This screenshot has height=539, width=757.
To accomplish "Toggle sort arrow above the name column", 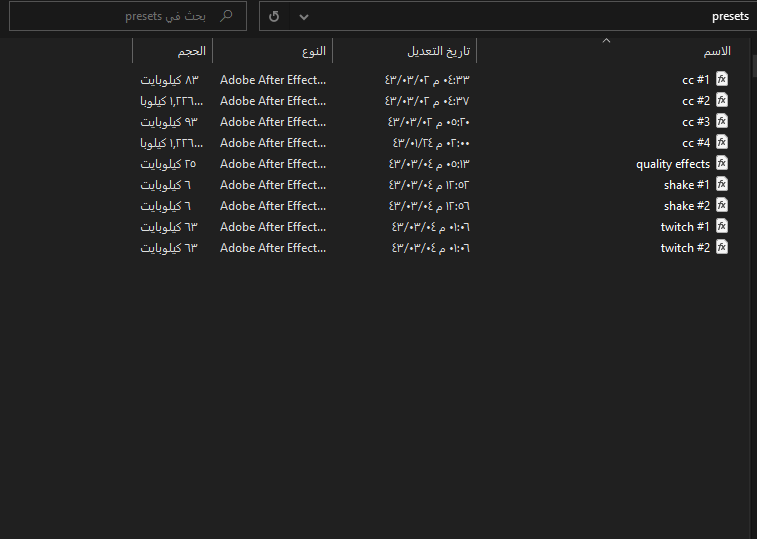I will [605, 41].
